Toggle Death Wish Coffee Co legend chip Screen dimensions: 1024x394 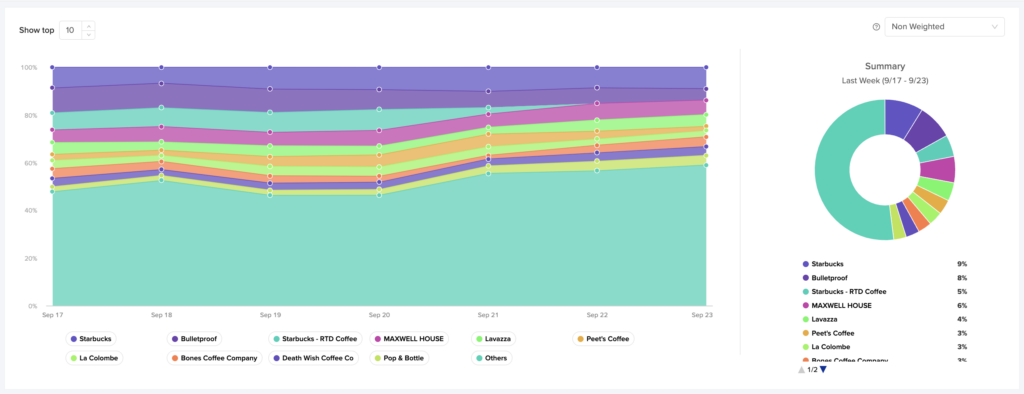[x=313, y=358]
